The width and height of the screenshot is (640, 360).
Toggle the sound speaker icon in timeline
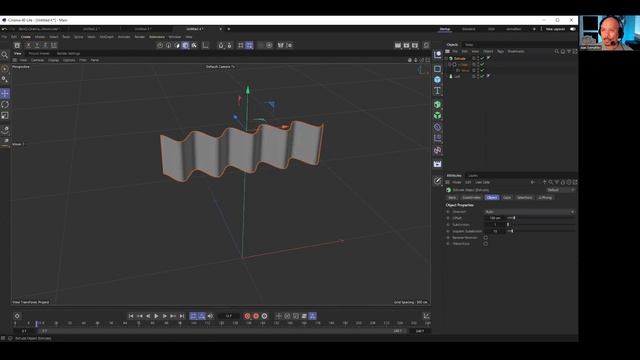211,316
